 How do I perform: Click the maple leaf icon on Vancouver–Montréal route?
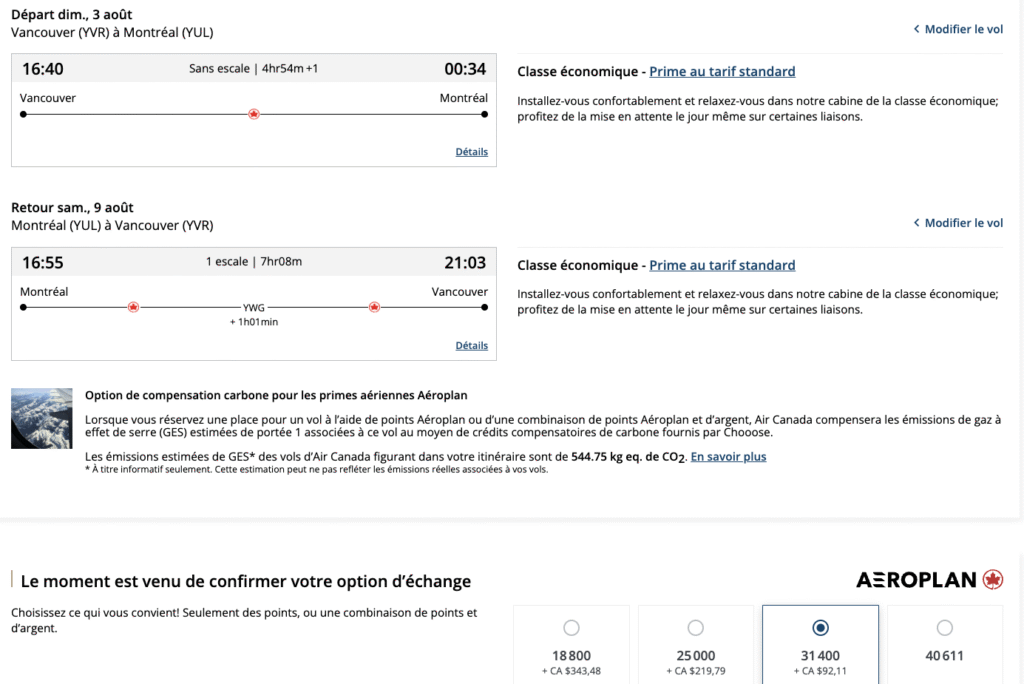[x=254, y=114]
